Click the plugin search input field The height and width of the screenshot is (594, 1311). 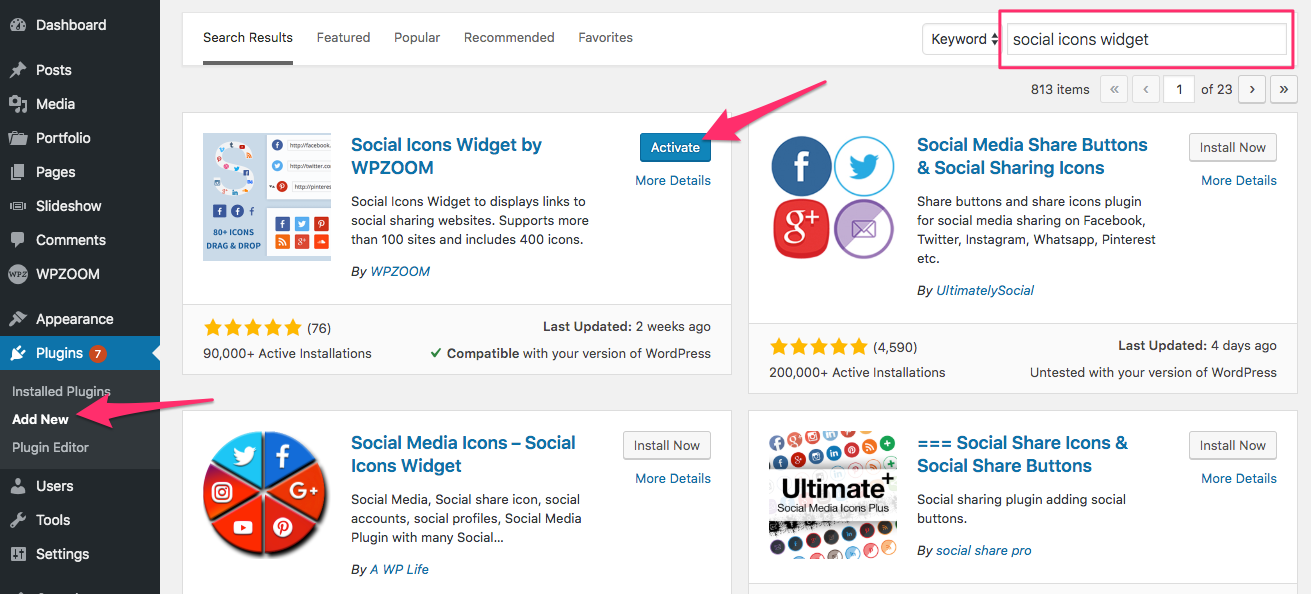point(1146,39)
